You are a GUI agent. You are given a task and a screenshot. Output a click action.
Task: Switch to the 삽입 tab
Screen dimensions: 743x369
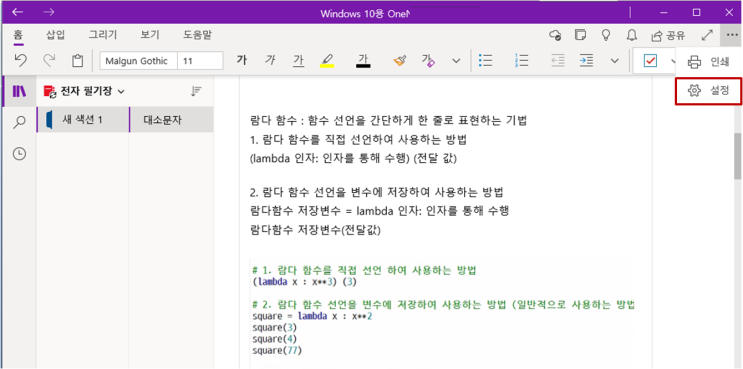[x=55, y=35]
